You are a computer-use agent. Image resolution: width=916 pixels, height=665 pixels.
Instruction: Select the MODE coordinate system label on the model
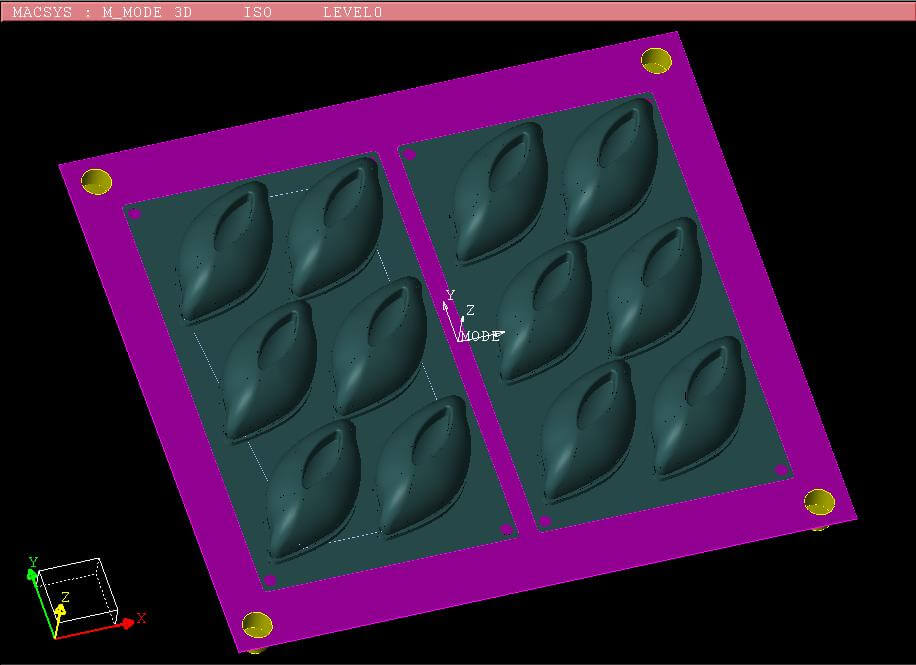tap(481, 337)
